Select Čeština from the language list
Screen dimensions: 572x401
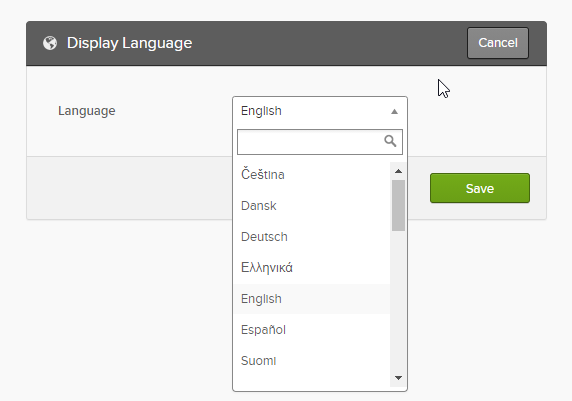[312, 174]
